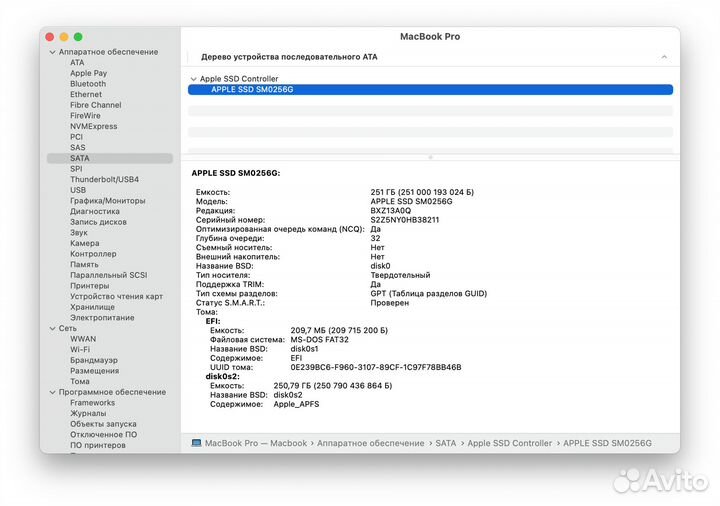Click the disk0s2 volume heading
This screenshot has width=720, height=506.
(222, 377)
